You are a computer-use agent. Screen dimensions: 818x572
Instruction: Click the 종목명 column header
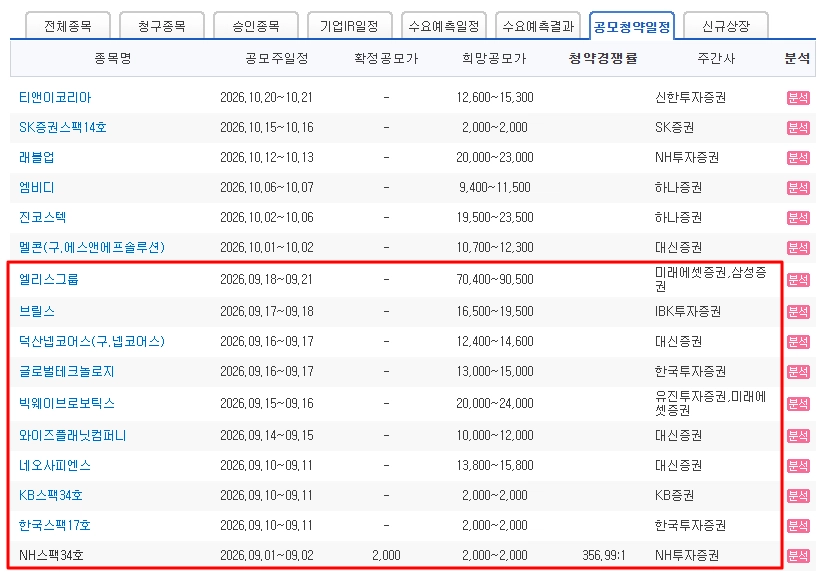click(113, 58)
